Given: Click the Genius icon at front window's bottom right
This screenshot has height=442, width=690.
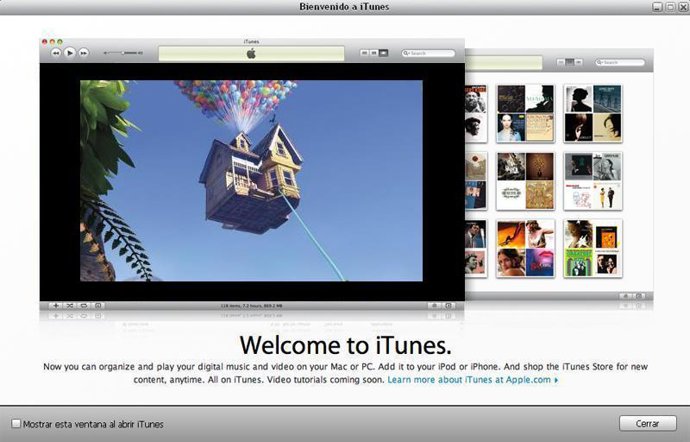Looking at the screenshot, I should click(434, 305).
